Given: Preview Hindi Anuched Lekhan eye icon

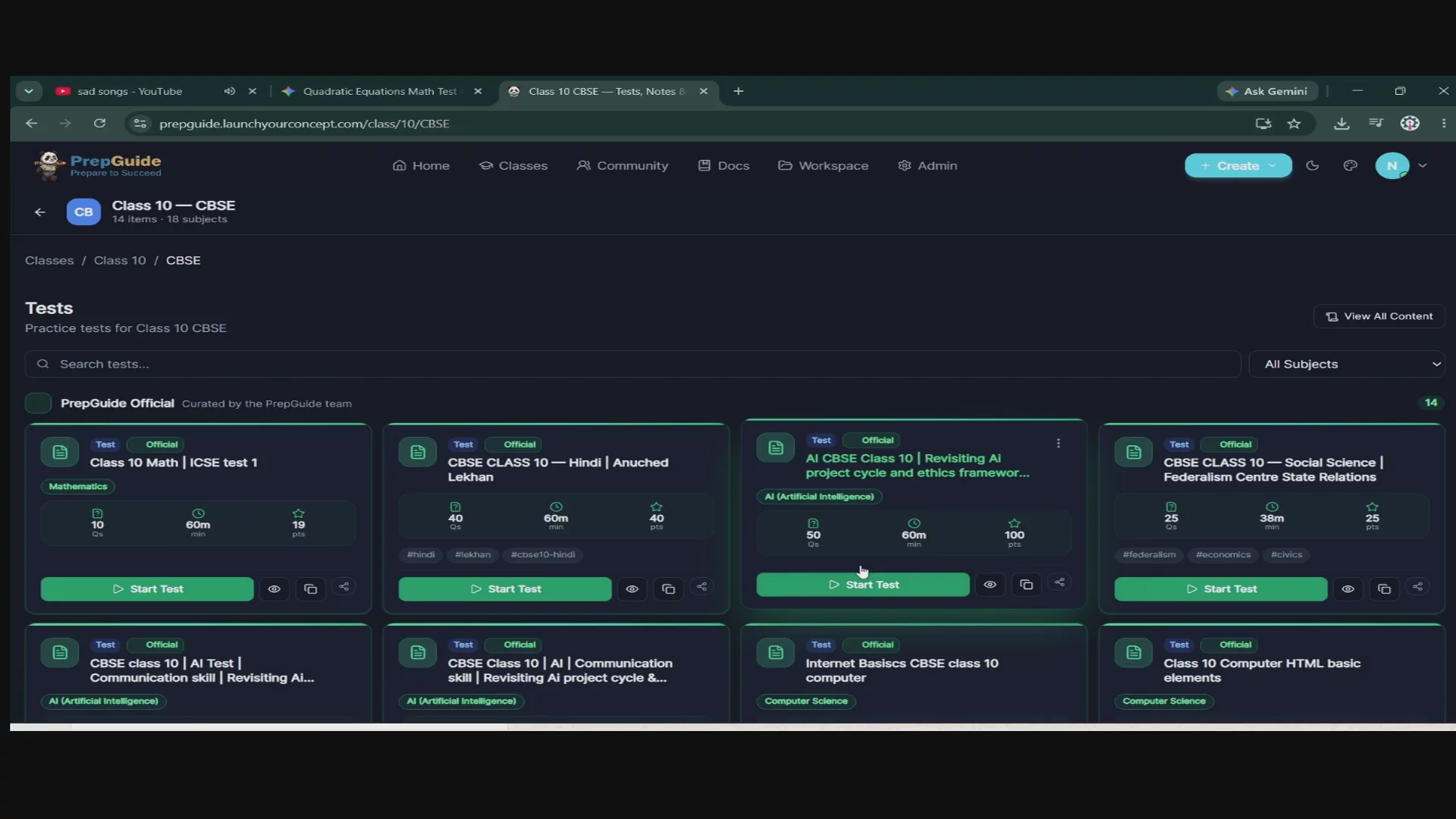Looking at the screenshot, I should coord(632,589).
